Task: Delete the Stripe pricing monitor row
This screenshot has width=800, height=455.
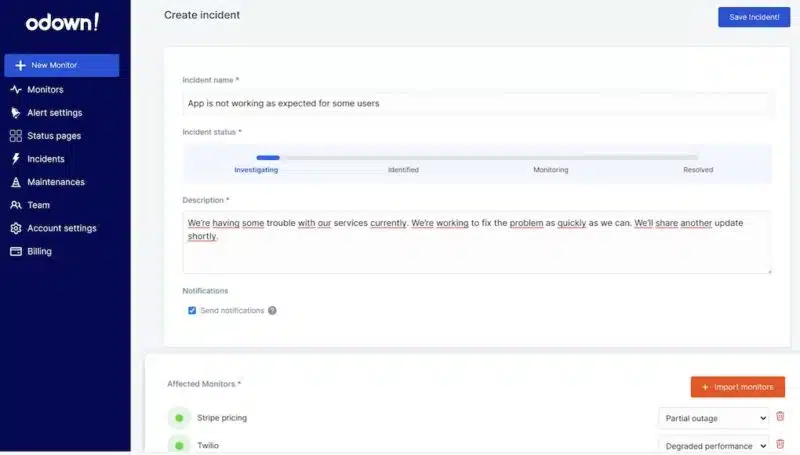Action: 780,417
